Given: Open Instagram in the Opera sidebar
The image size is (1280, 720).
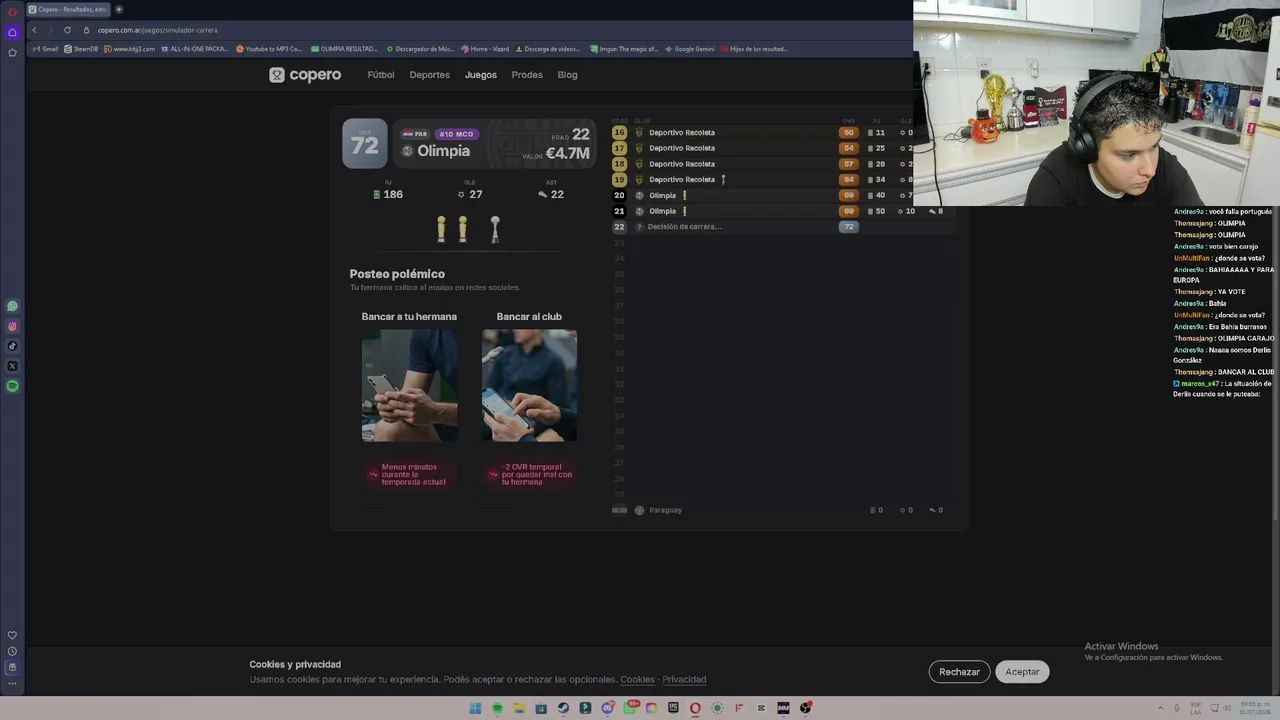Looking at the screenshot, I should coord(12,326).
